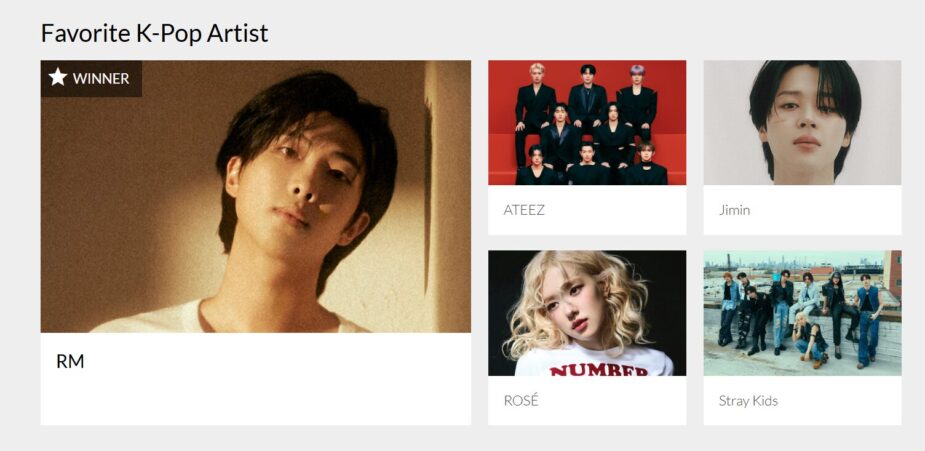Click the star icon in the WINNER badge

57,77
